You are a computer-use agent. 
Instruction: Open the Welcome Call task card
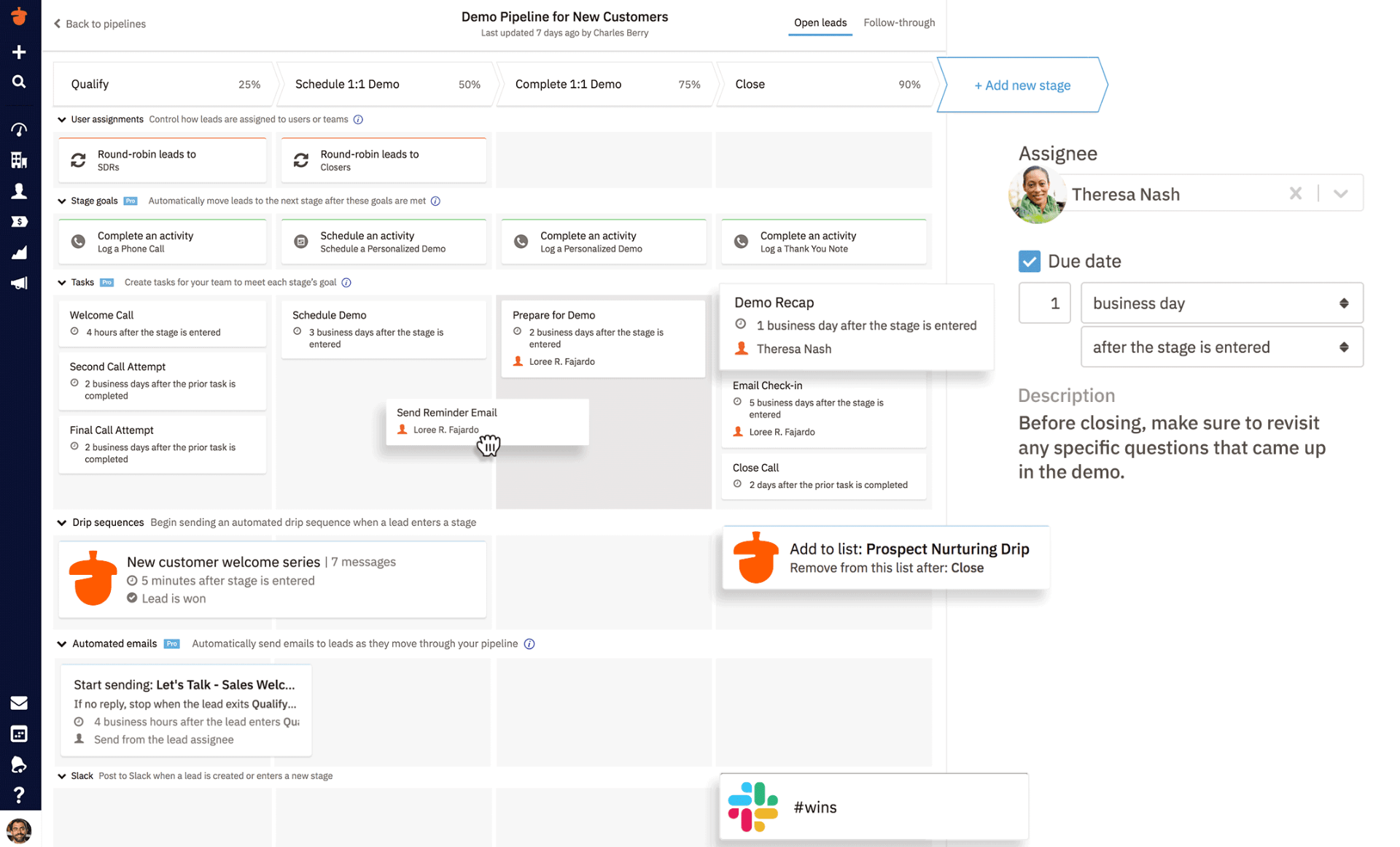162,323
